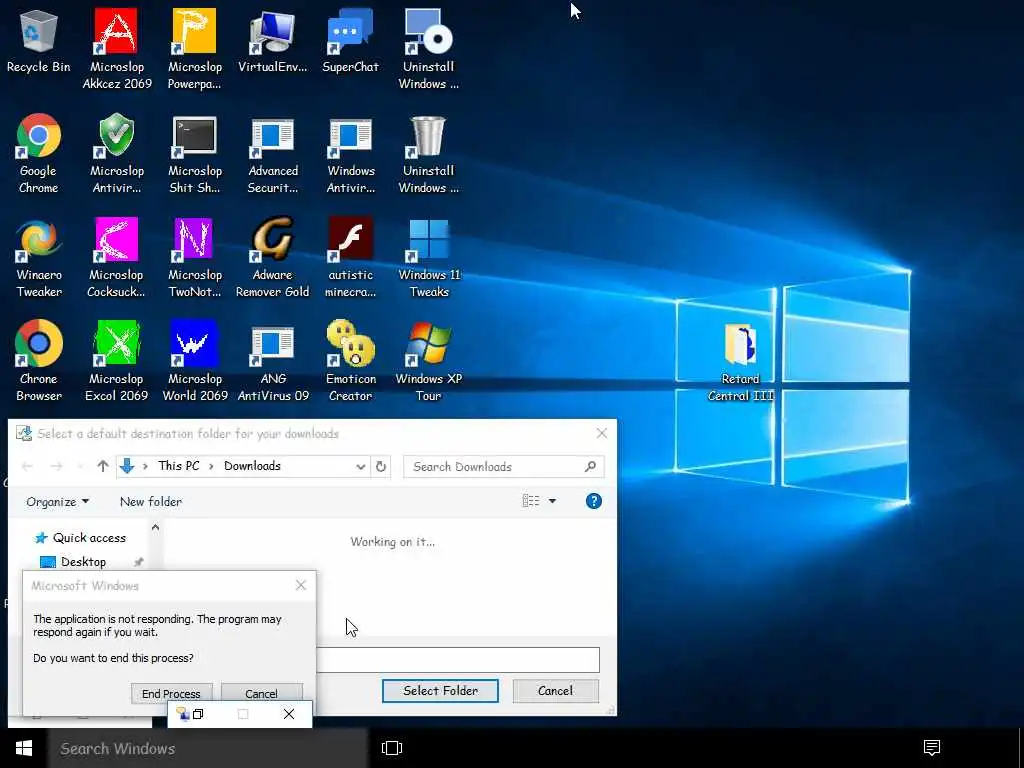This screenshot has height=768, width=1024.
Task: Click the Forward arrow in folder dialog
Action: 56,466
